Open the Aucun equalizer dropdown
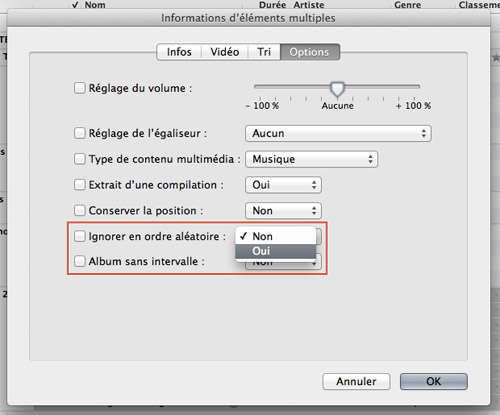 [x=338, y=133]
